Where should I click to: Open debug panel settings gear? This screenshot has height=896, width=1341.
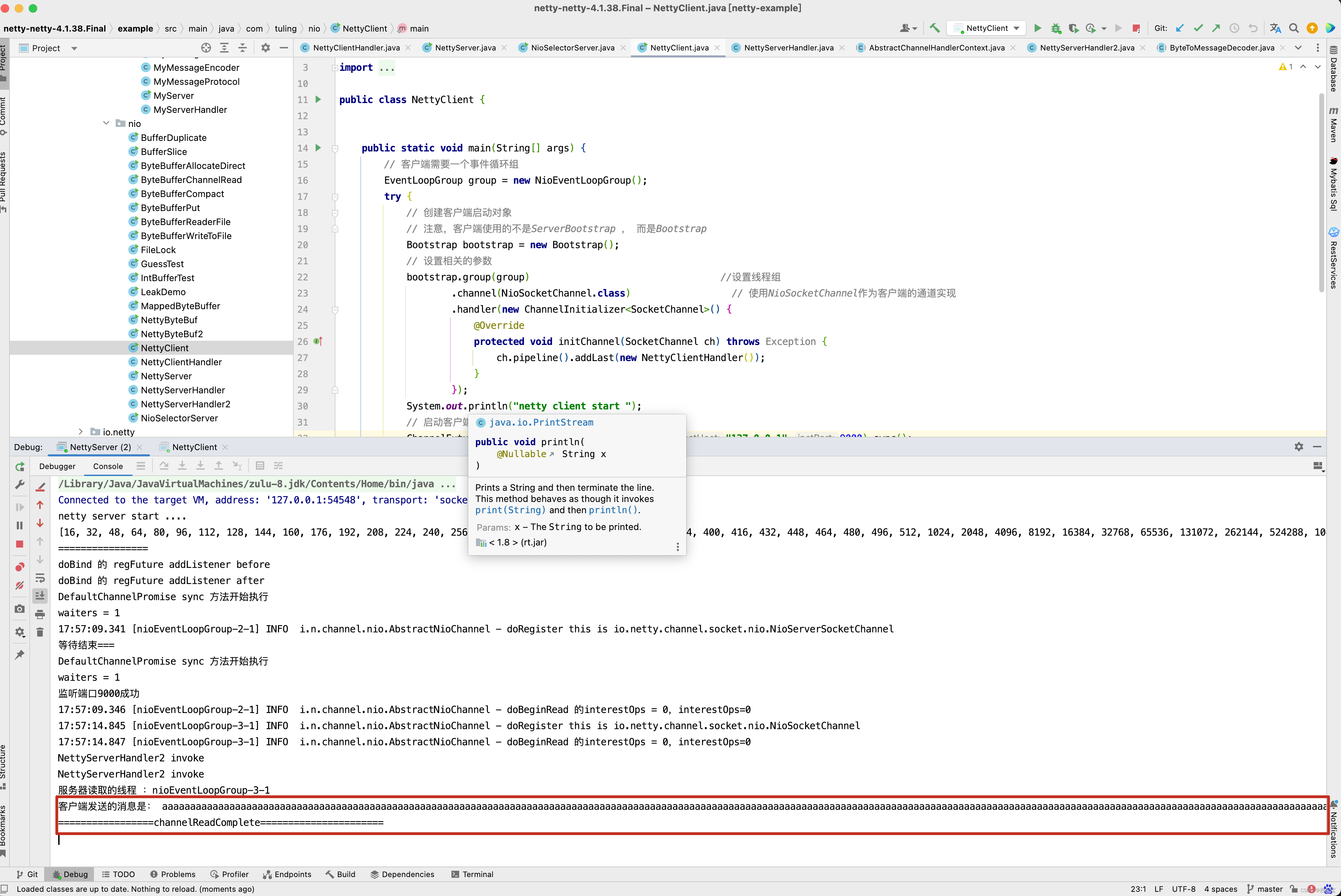click(x=1299, y=447)
